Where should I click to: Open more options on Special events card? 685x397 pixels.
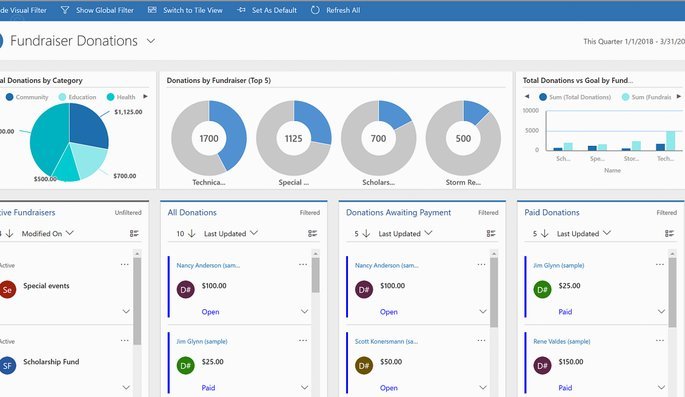point(125,265)
